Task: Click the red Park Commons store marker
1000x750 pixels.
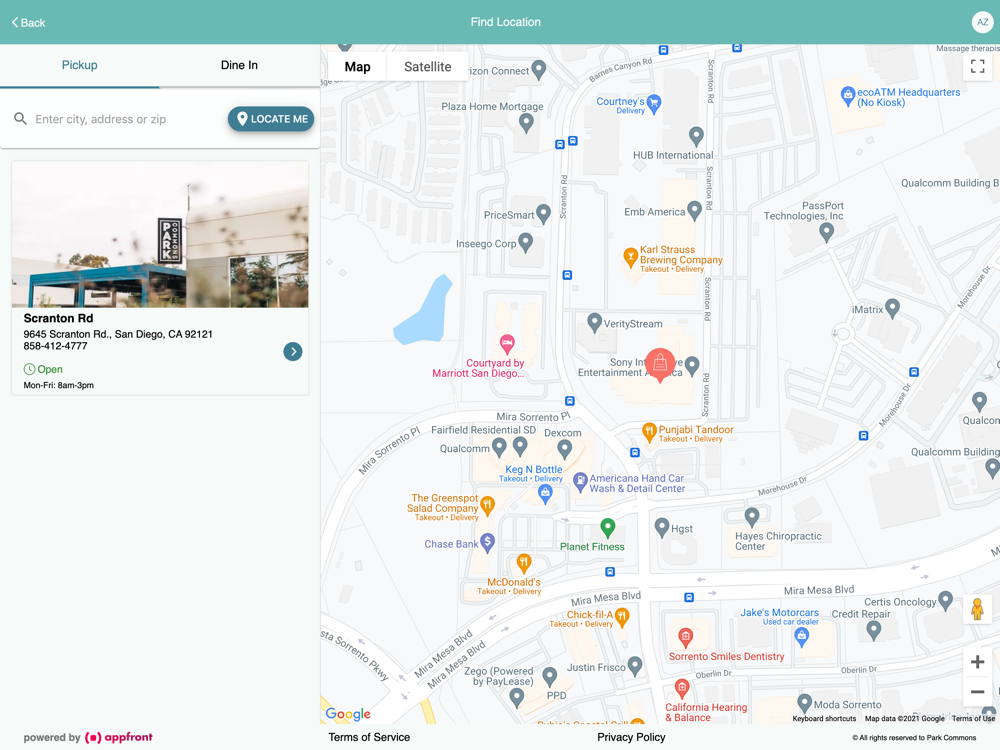Action: [x=660, y=364]
